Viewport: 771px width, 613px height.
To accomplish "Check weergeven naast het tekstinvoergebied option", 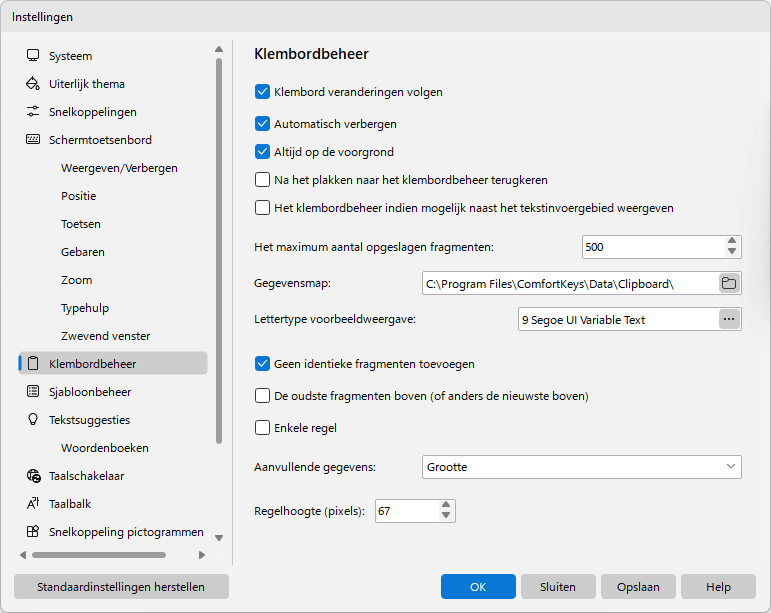I will [262, 208].
